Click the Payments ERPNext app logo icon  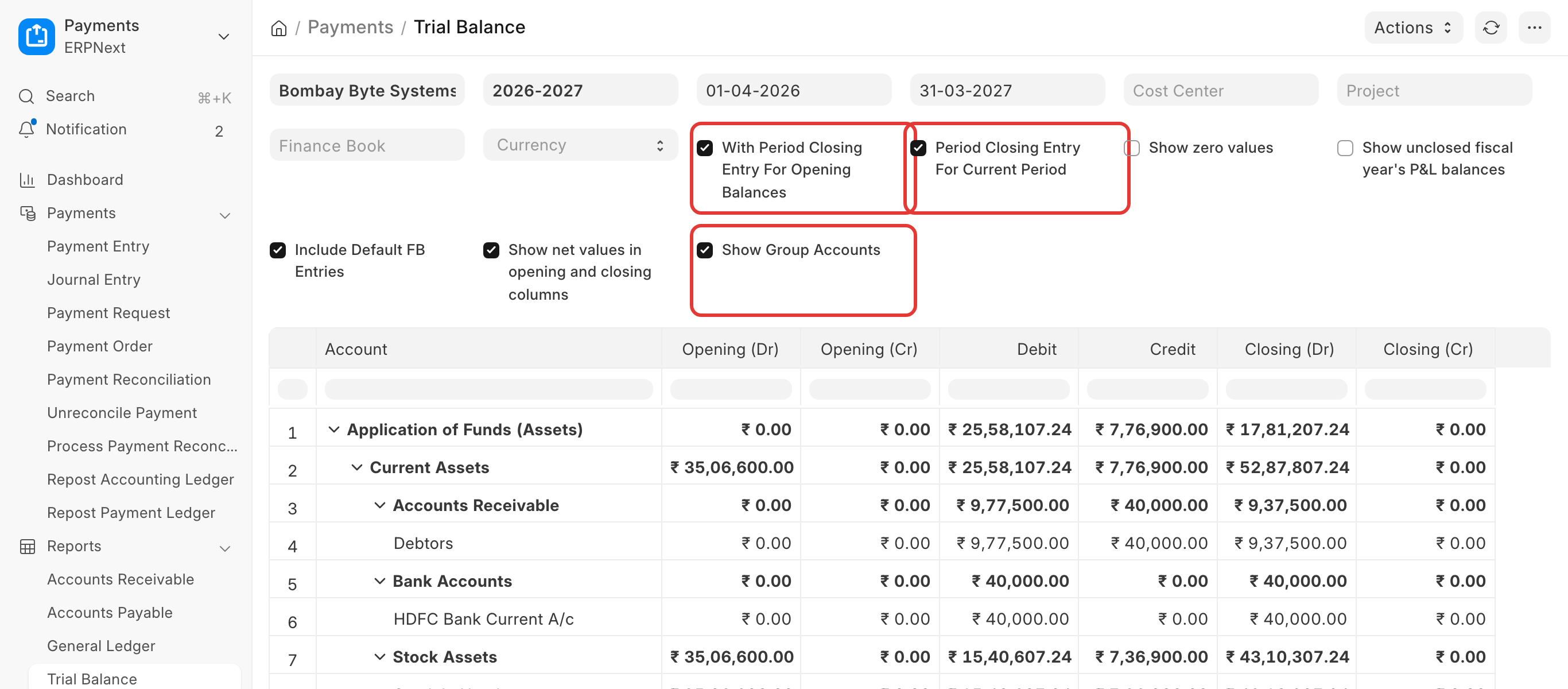click(37, 37)
